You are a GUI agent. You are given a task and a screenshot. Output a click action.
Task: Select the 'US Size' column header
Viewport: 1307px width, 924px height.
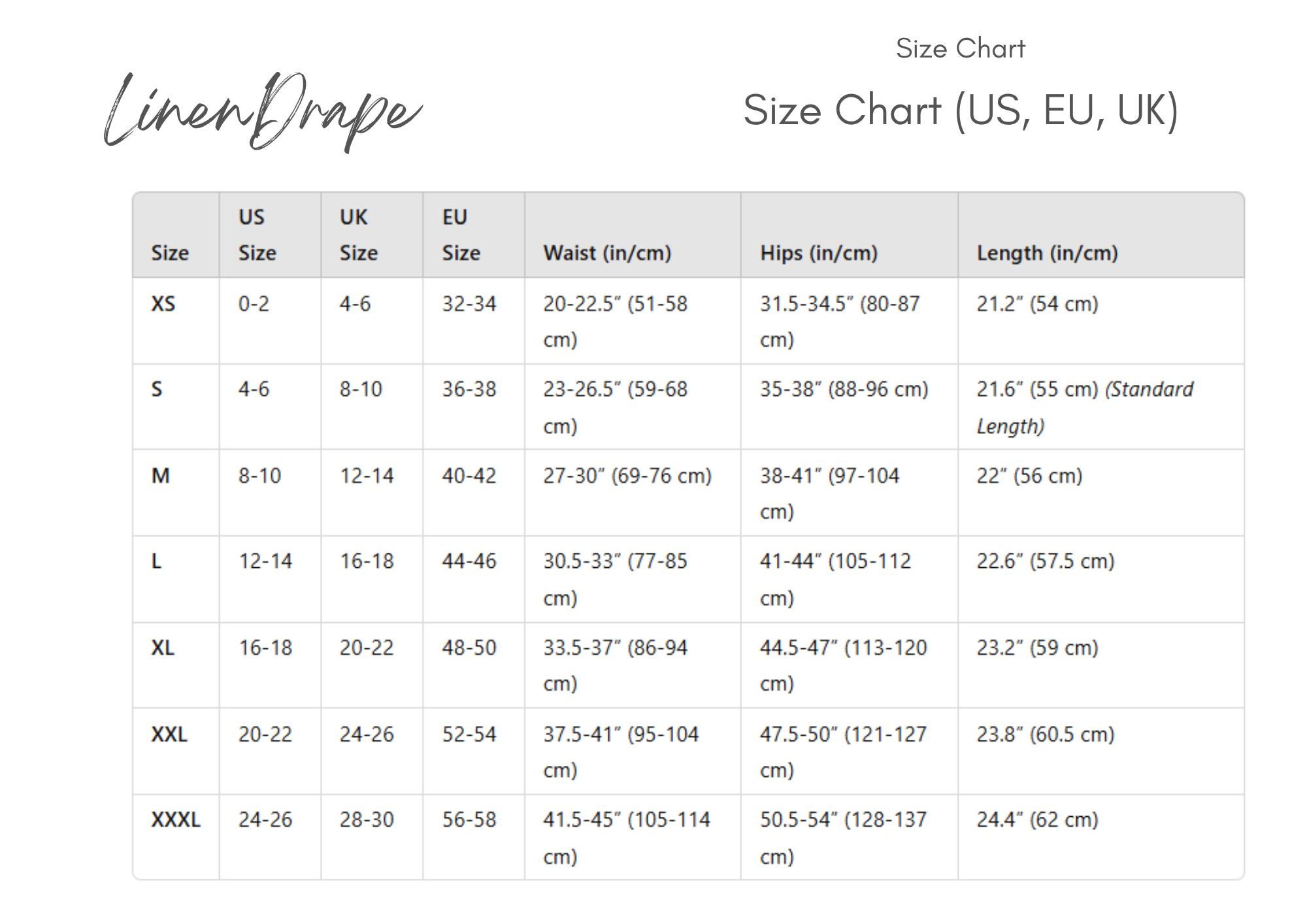pyautogui.click(x=257, y=235)
